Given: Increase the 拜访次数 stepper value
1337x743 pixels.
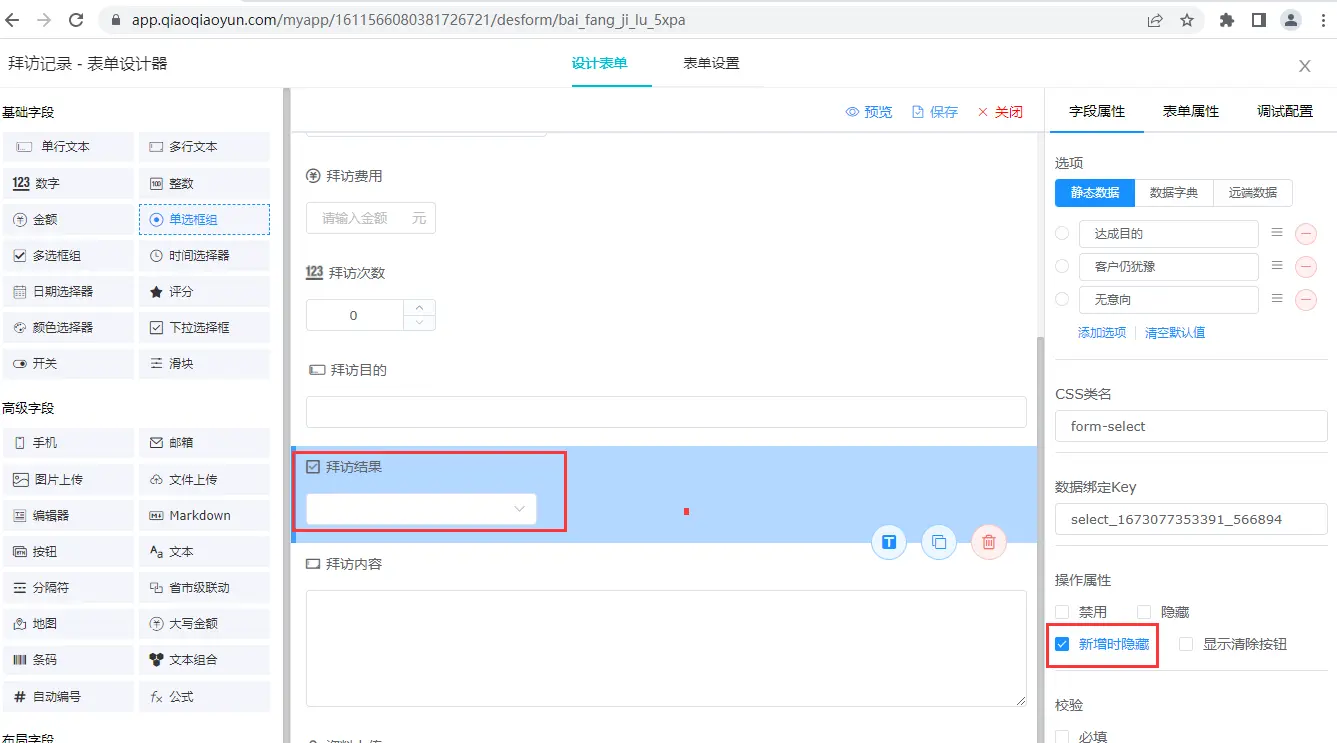Looking at the screenshot, I should pos(419,307).
